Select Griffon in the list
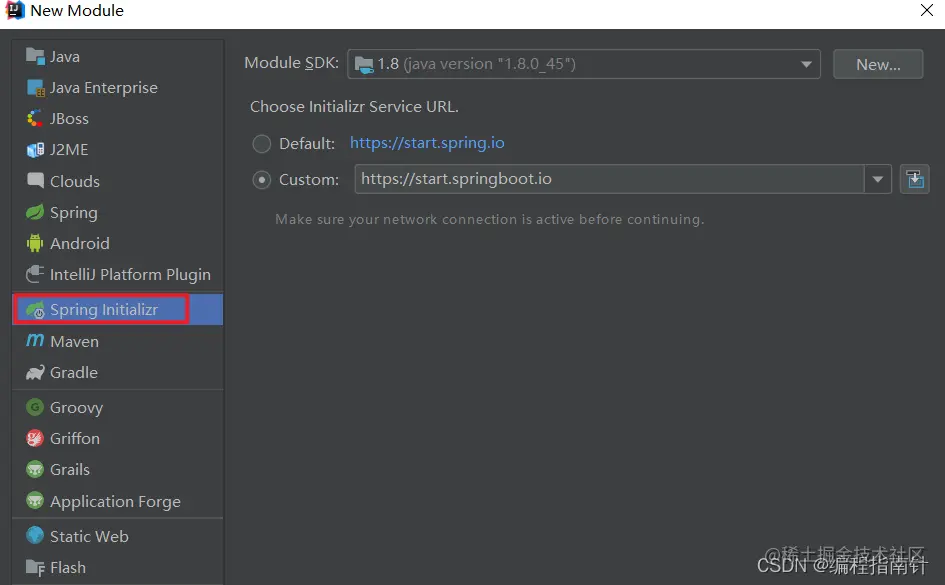Viewport: 945px width, 585px height. pos(118,438)
